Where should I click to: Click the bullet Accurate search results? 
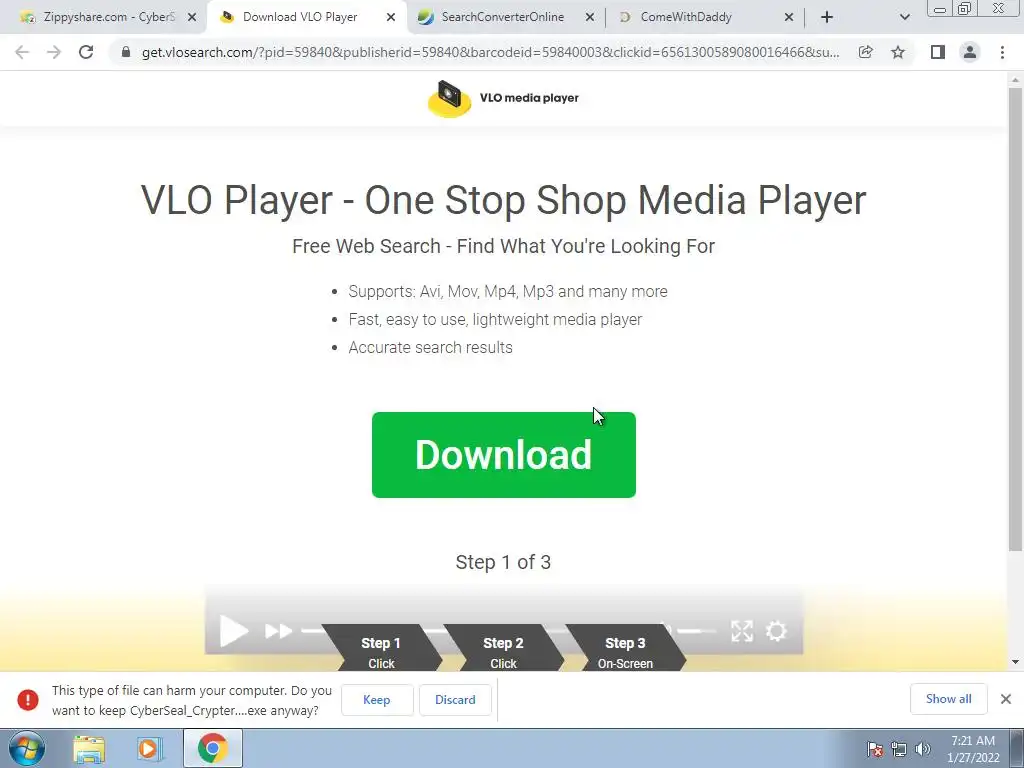[x=430, y=347]
